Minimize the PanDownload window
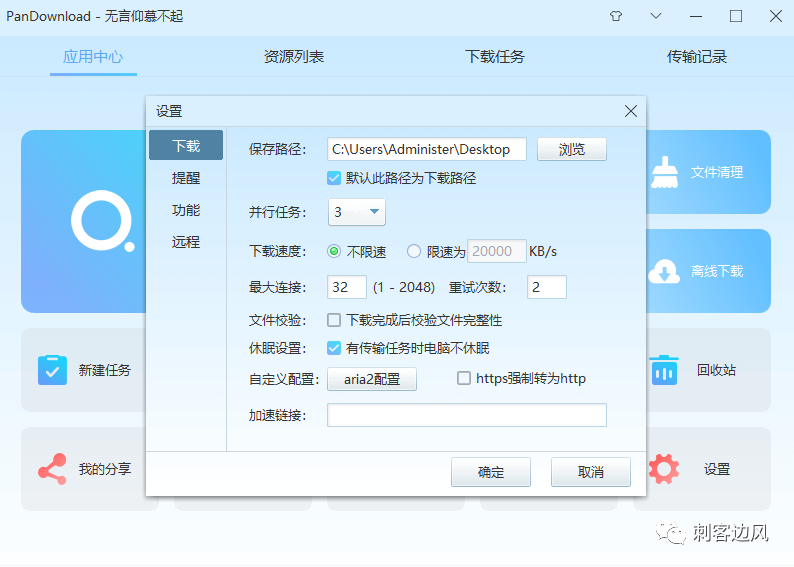This screenshot has height=567, width=794. (696, 16)
